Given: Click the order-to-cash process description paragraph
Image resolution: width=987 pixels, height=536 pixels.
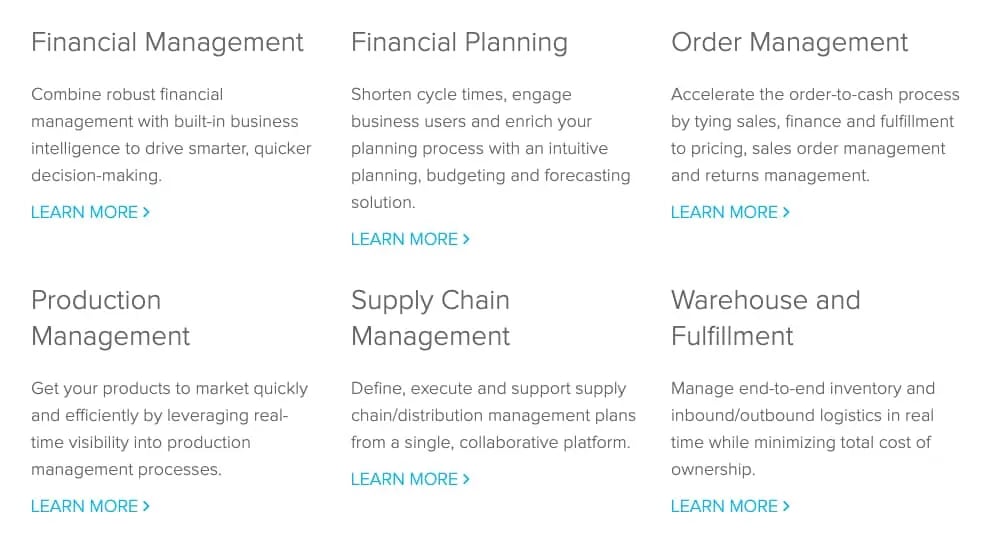Looking at the screenshot, I should (814, 135).
